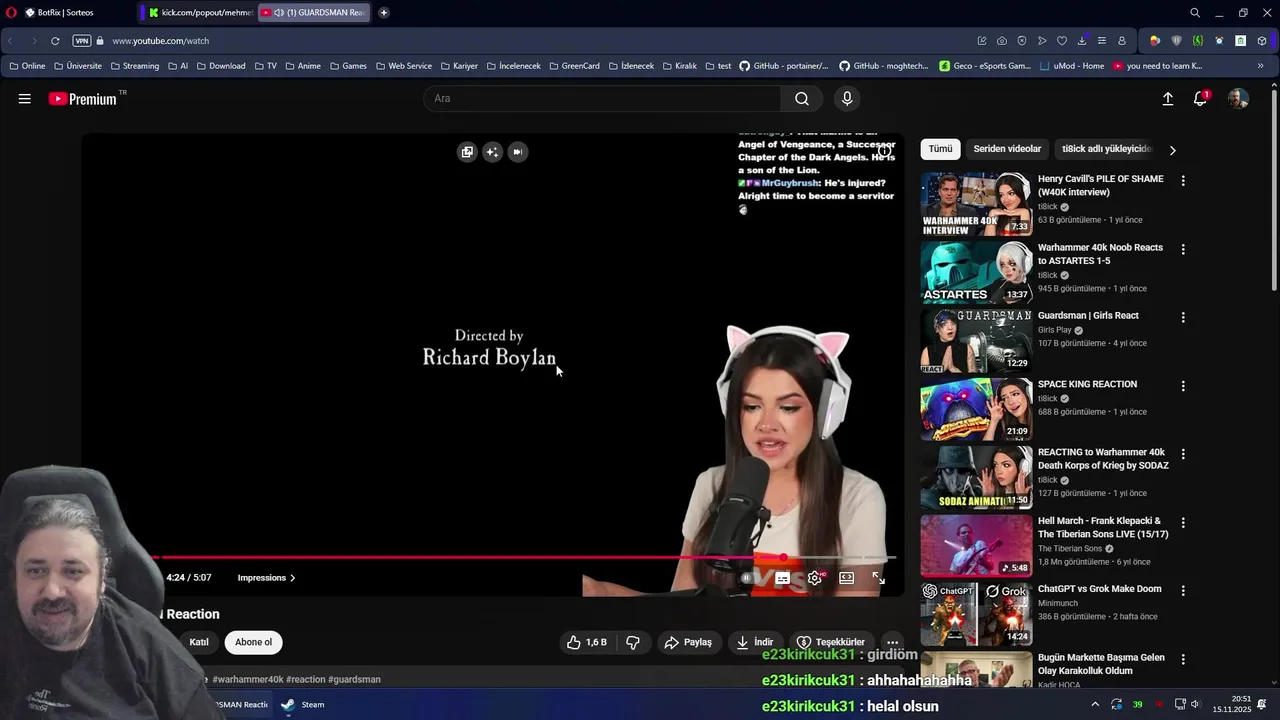Open the ASTARTES 1-5 reaction thumbnail
Image resolution: width=1280 pixels, height=720 pixels.
pyautogui.click(x=976, y=272)
